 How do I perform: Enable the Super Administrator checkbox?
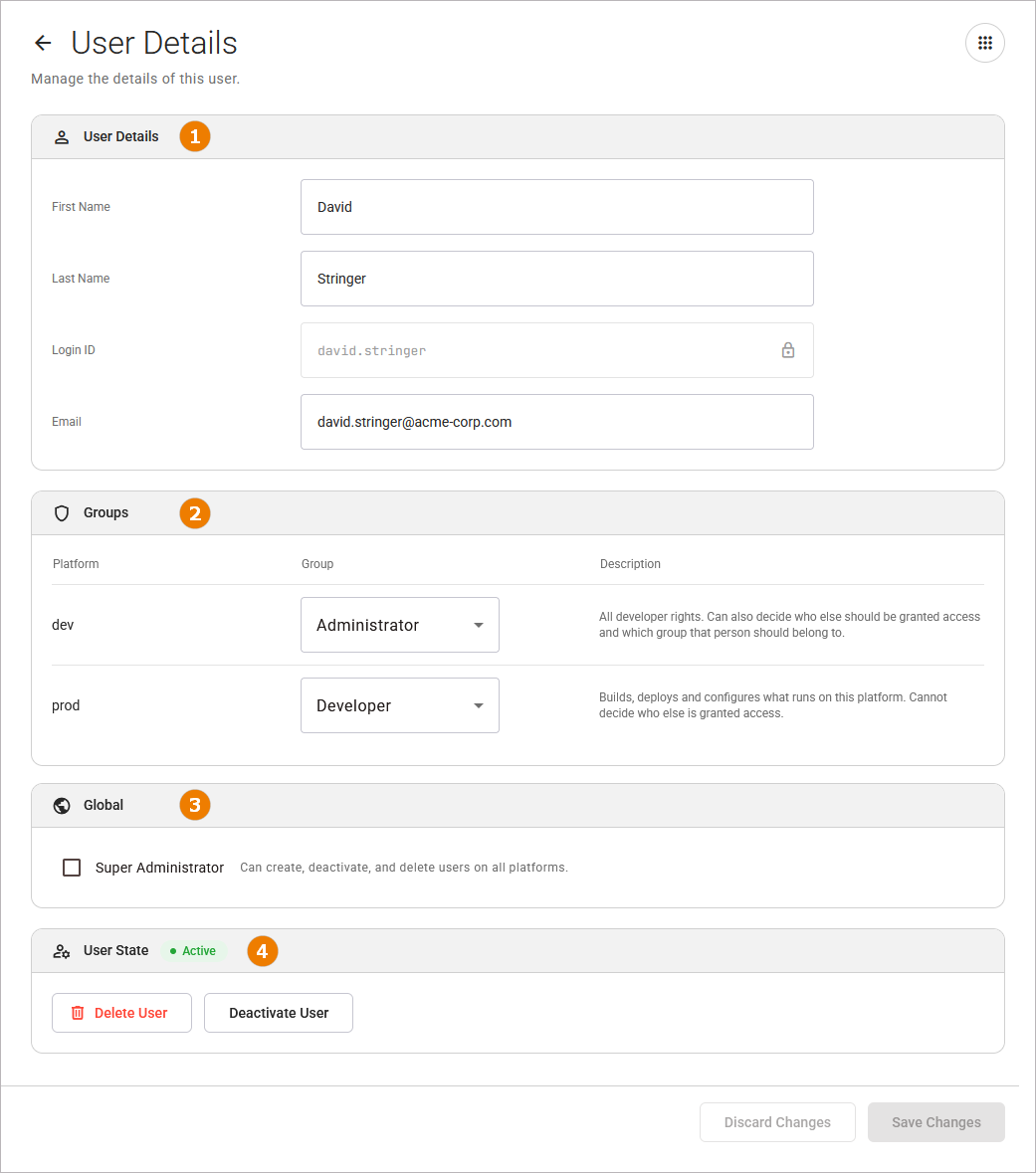pyautogui.click(x=72, y=868)
